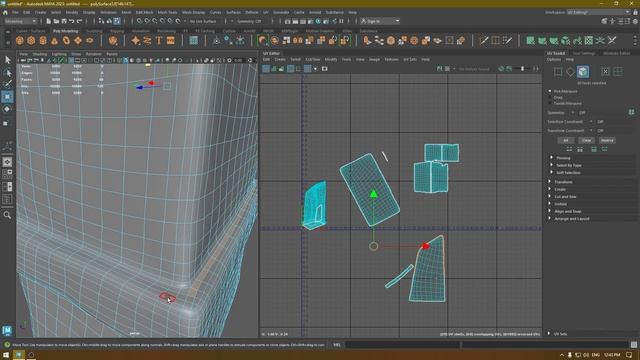
Task: Open the UV Editor Modify menu
Action: click(331, 60)
